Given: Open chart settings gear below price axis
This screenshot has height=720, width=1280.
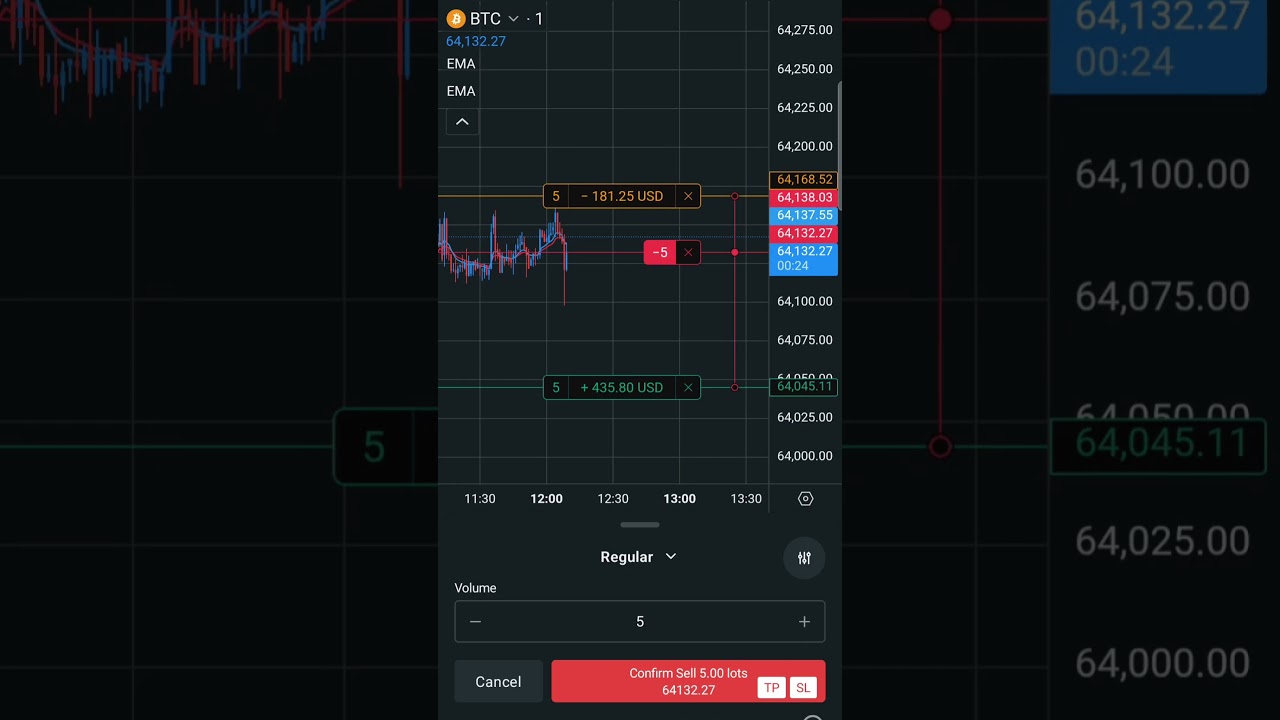Looking at the screenshot, I should pyautogui.click(x=806, y=499).
